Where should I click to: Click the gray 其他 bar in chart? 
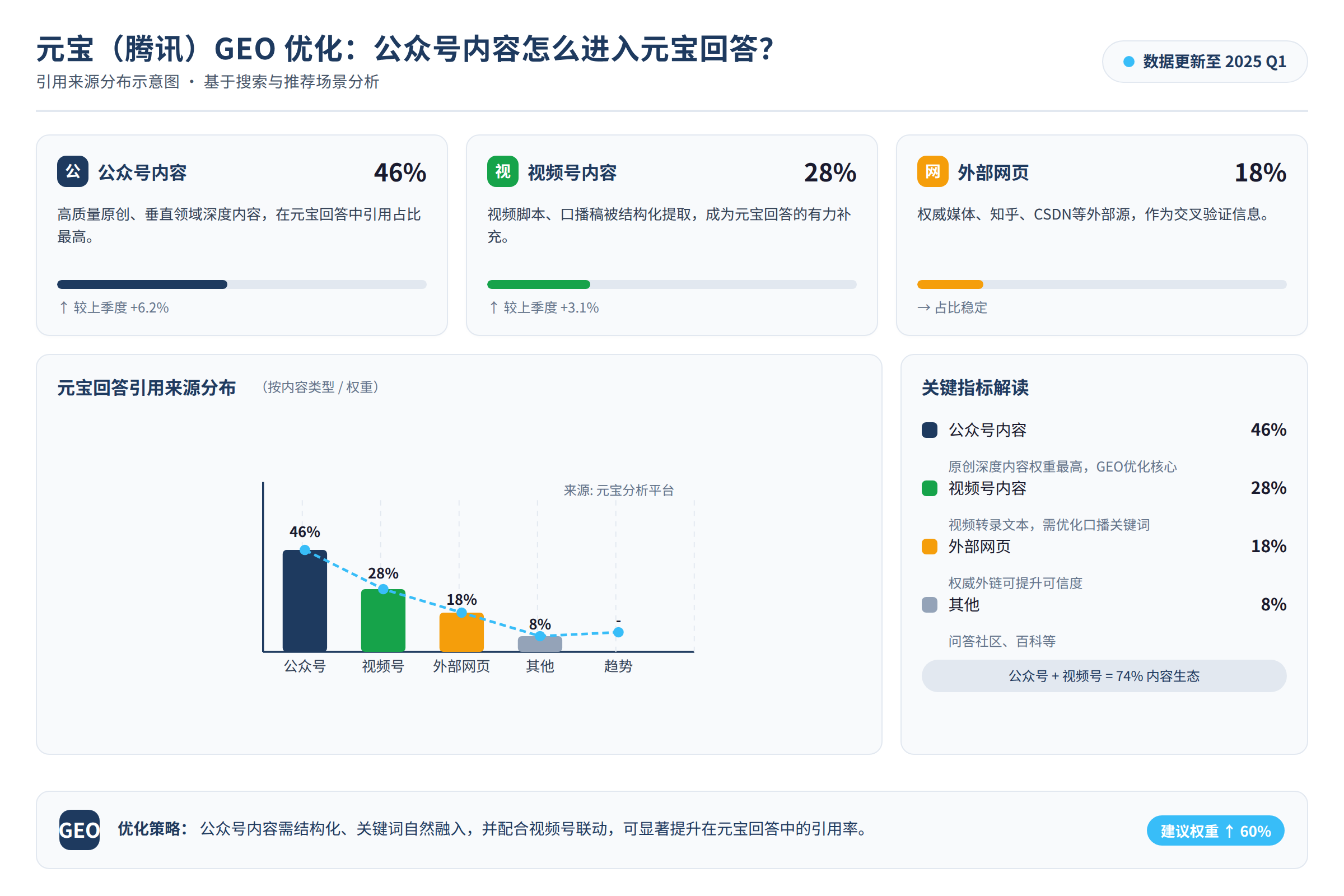pyautogui.click(x=540, y=644)
